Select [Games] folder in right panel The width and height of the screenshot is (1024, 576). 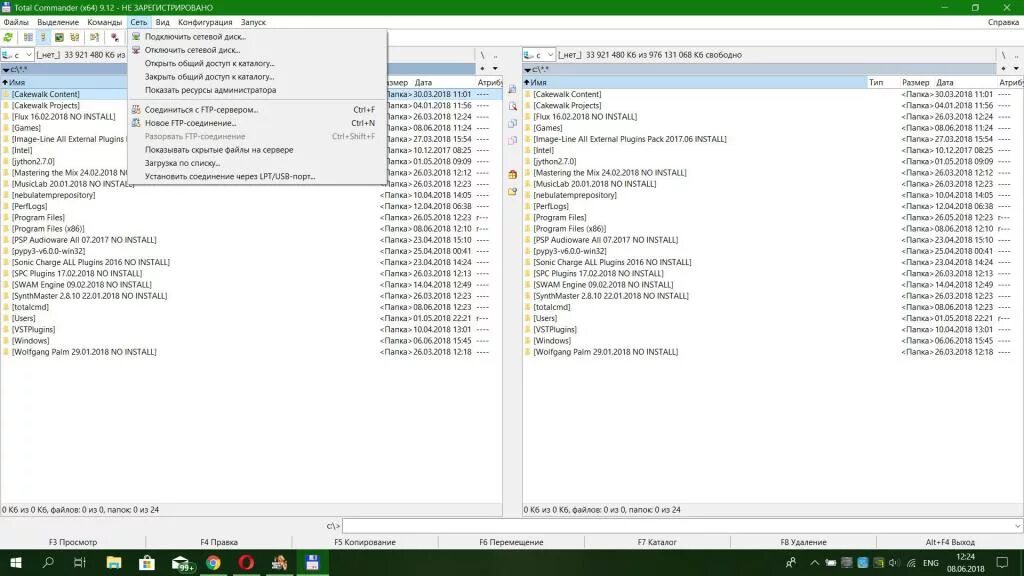547,128
